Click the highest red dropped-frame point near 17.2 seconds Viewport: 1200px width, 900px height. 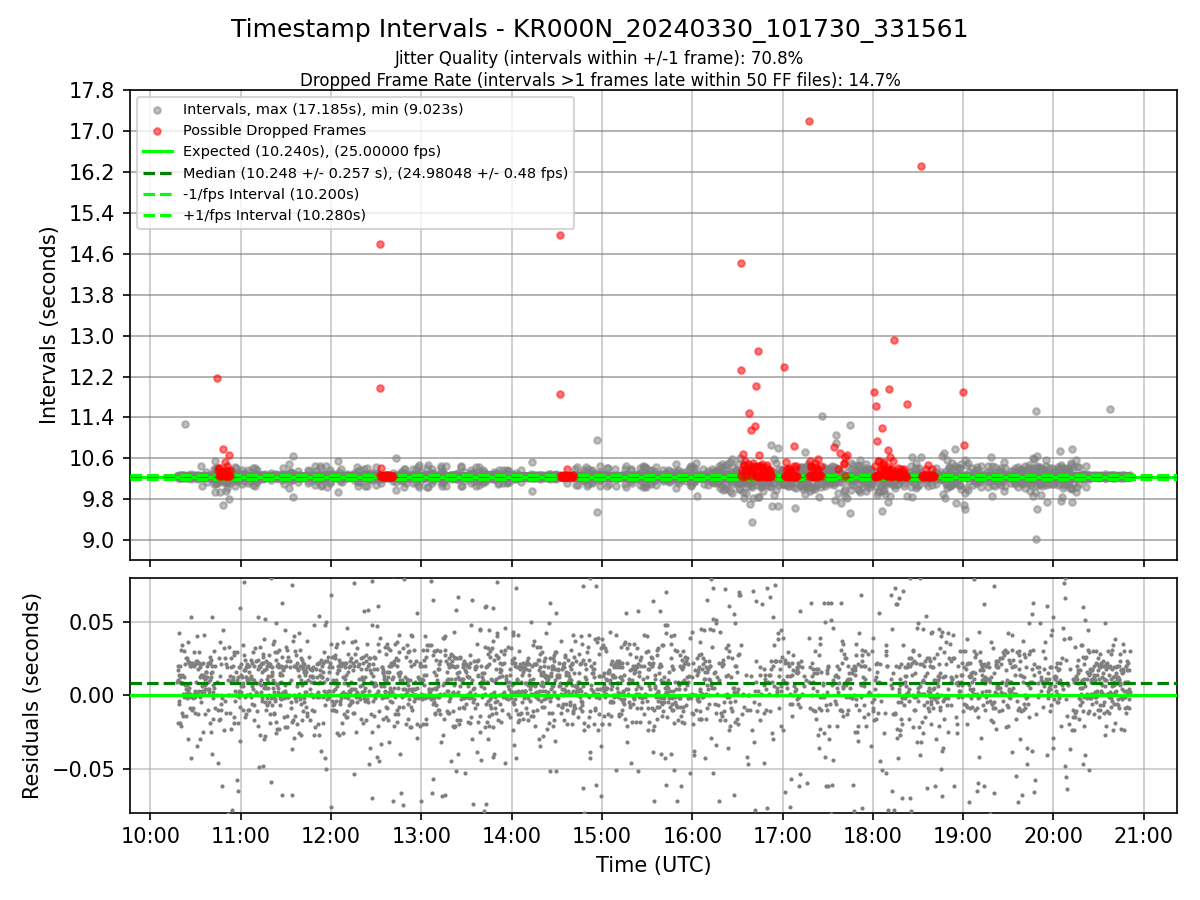click(x=809, y=122)
